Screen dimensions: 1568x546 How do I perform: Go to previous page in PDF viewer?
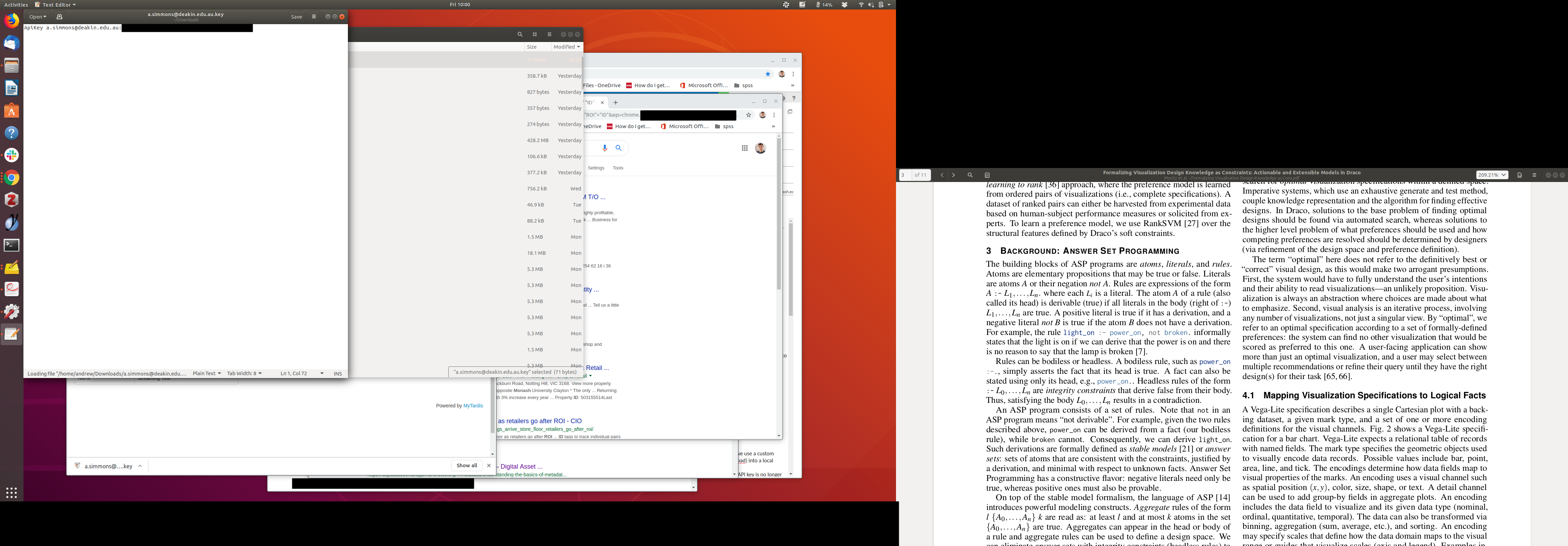[941, 175]
